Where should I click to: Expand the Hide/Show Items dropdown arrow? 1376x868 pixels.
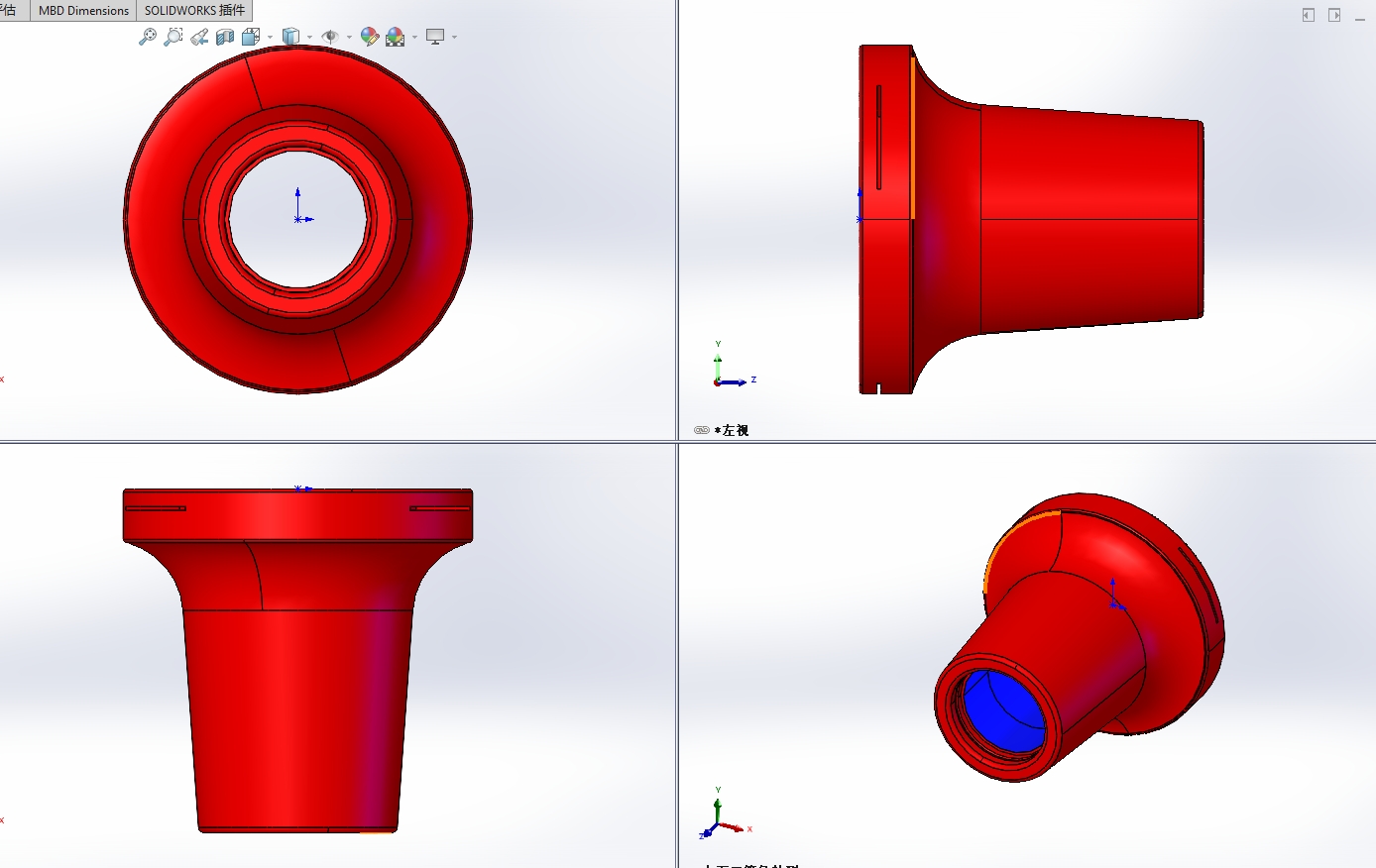tap(349, 38)
